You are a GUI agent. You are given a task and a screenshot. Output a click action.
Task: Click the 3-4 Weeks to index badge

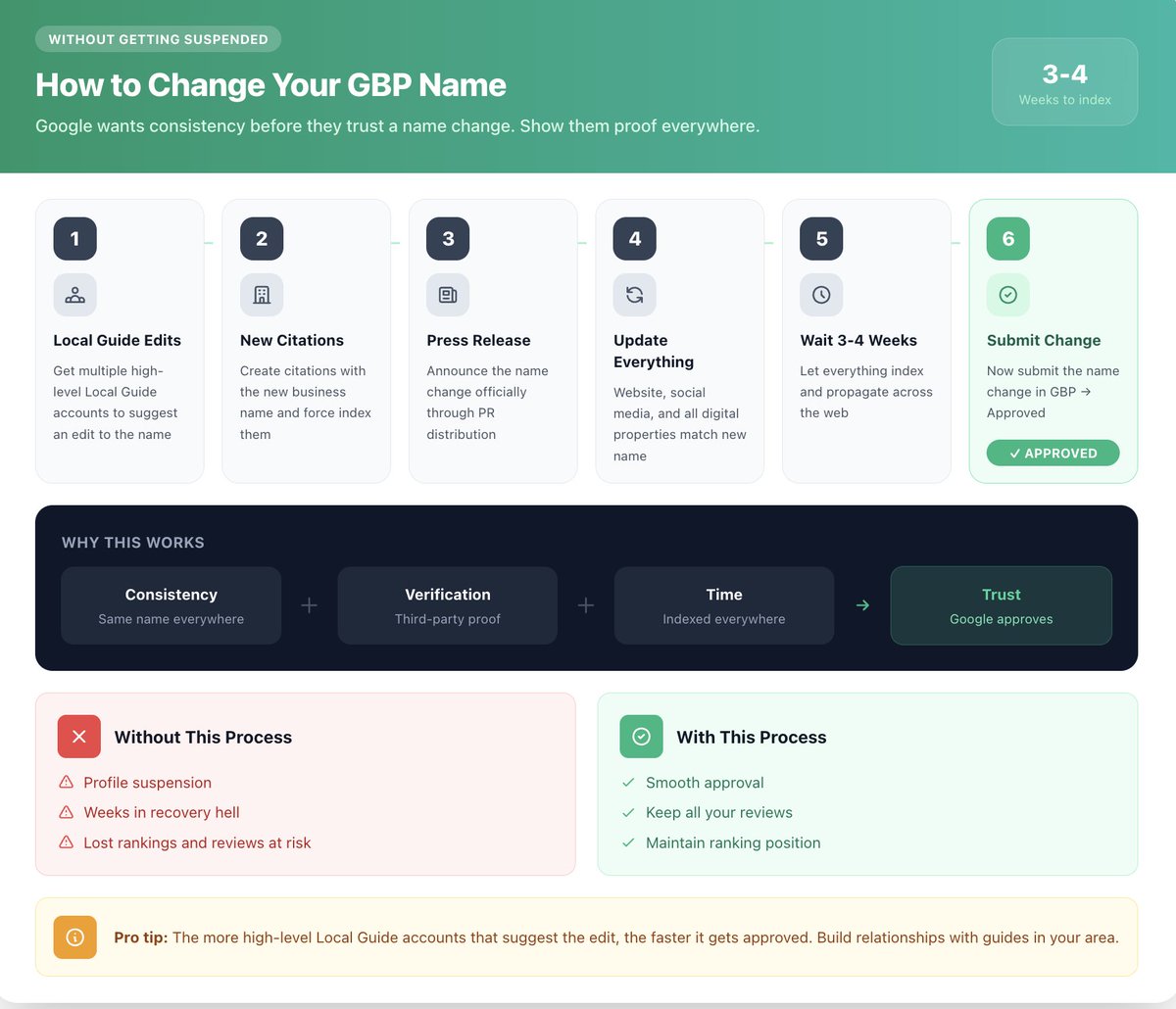tap(1064, 82)
